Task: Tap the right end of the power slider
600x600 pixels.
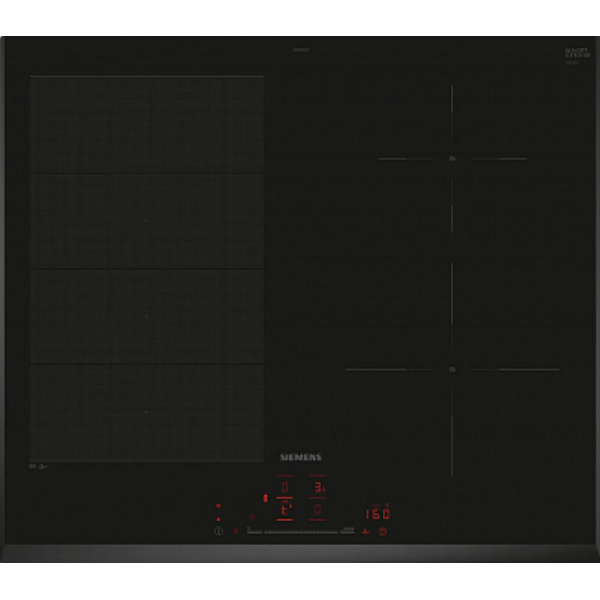Action: (350, 532)
